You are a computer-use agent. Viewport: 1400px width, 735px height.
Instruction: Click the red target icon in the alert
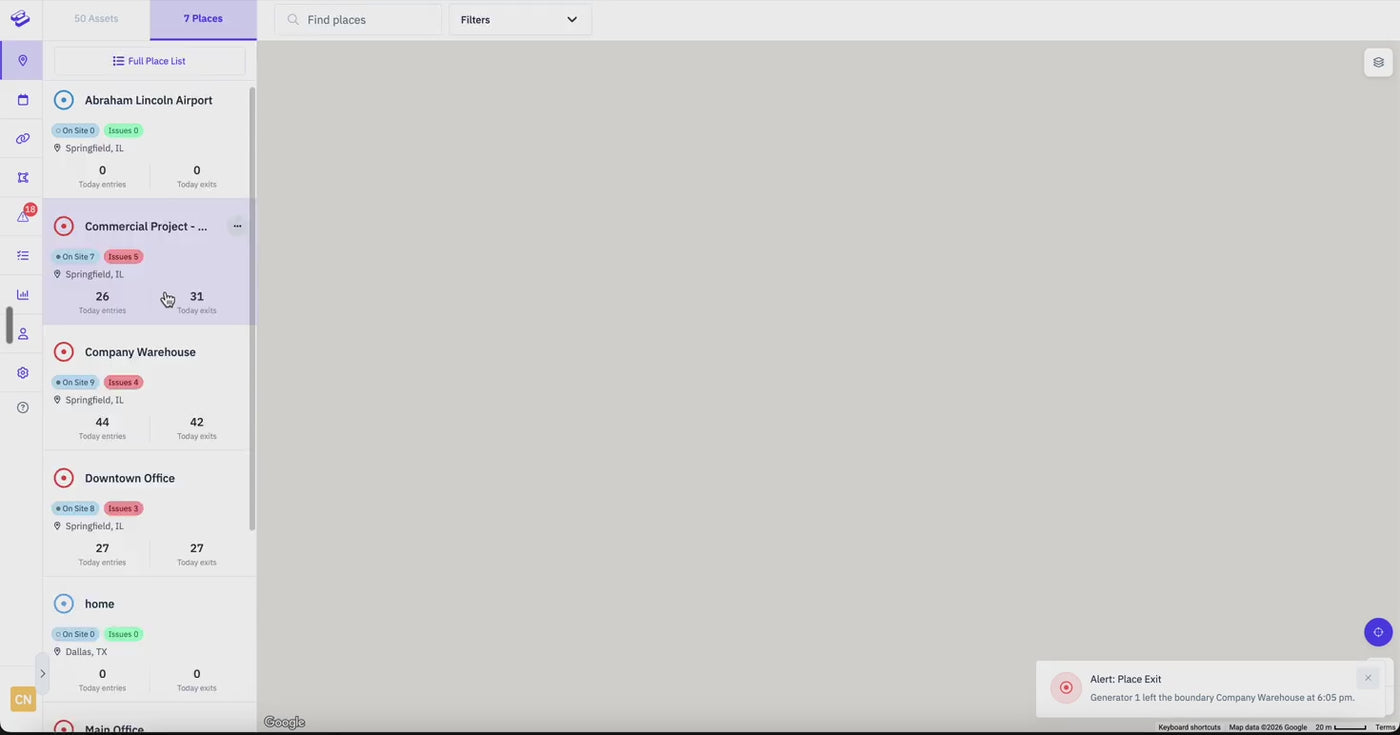(x=1066, y=688)
